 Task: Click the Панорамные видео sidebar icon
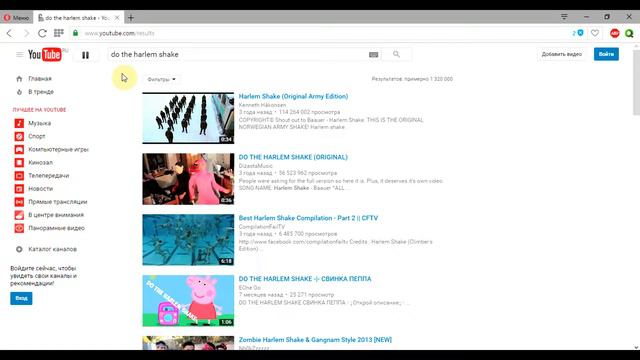tap(19, 228)
